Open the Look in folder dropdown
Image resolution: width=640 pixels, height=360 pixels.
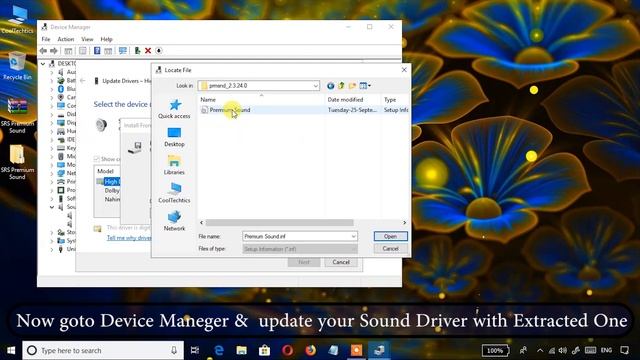click(316, 86)
